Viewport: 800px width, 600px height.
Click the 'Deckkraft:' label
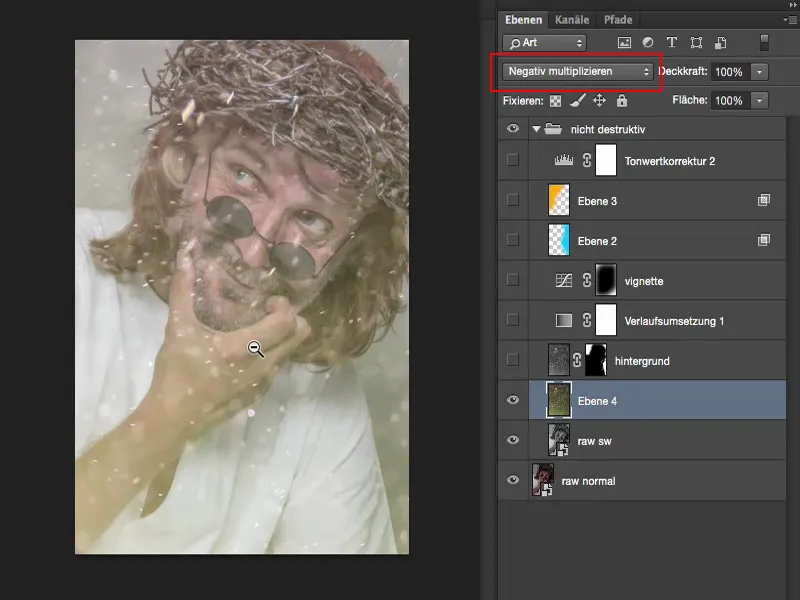(683, 71)
